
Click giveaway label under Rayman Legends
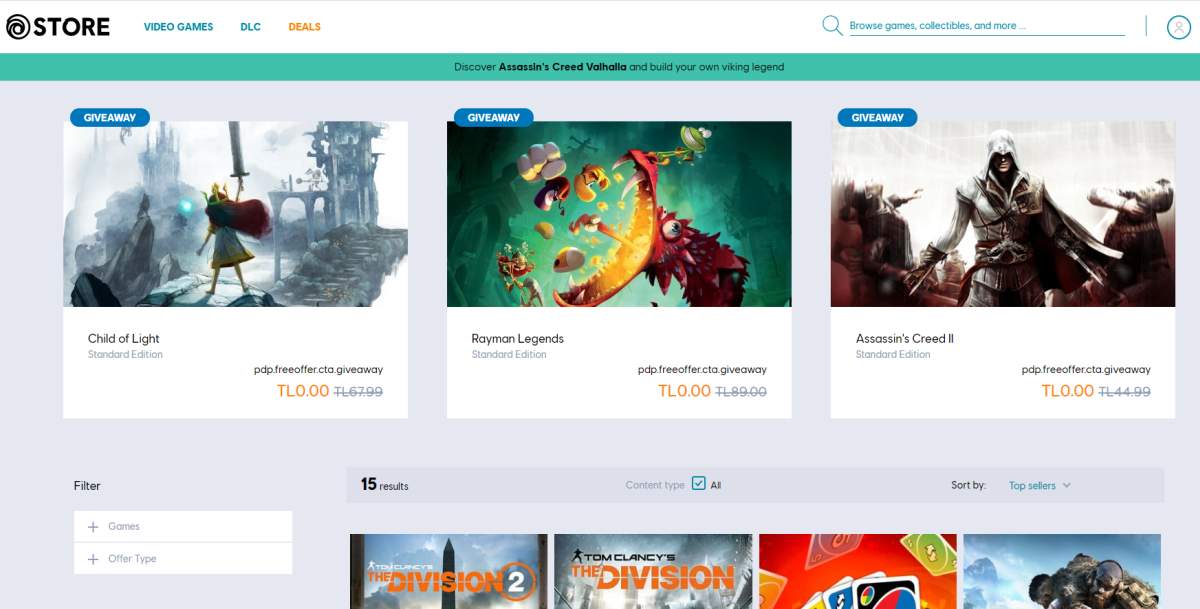click(x=702, y=370)
